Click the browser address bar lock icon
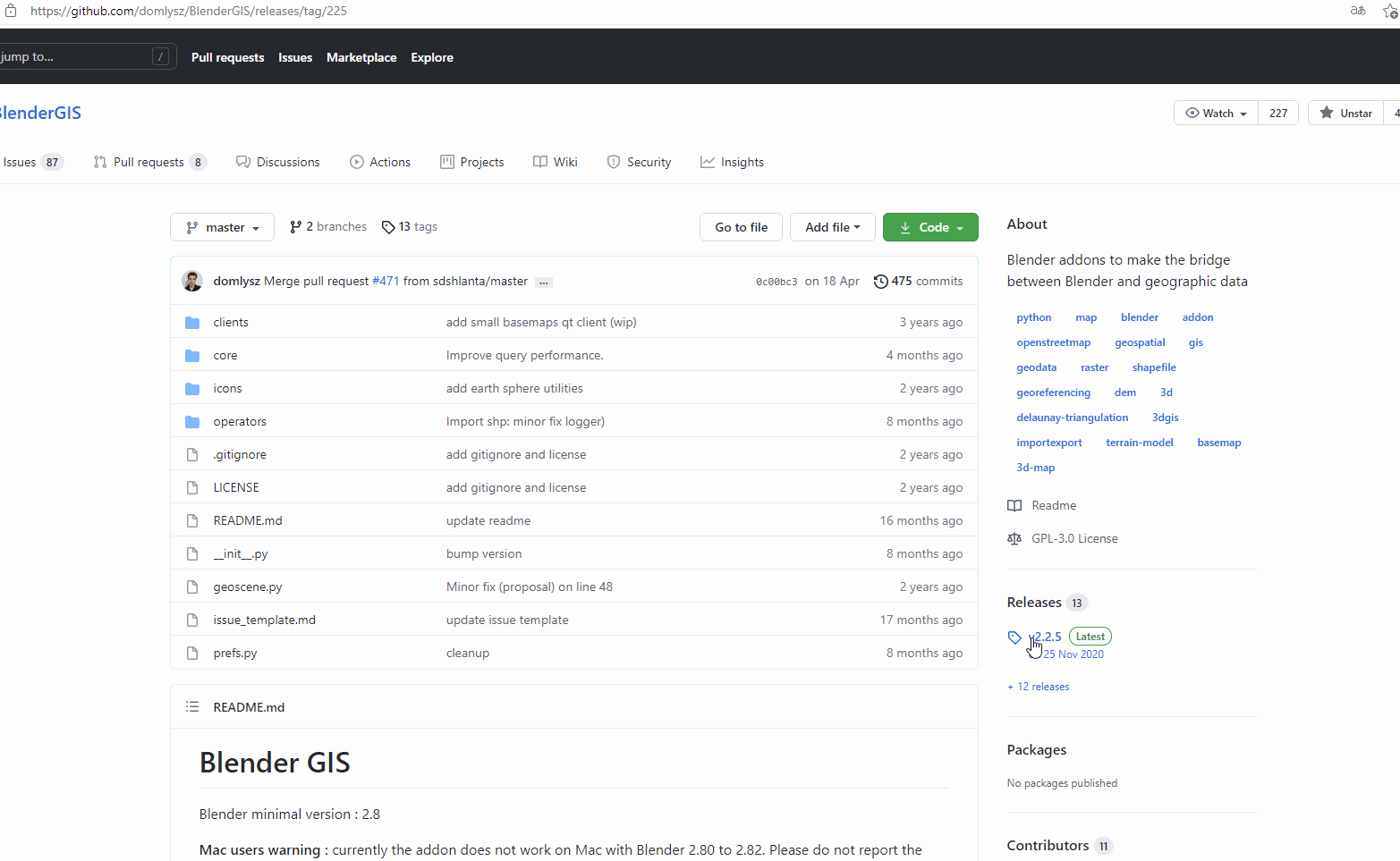The image size is (1400, 861). click(x=11, y=11)
